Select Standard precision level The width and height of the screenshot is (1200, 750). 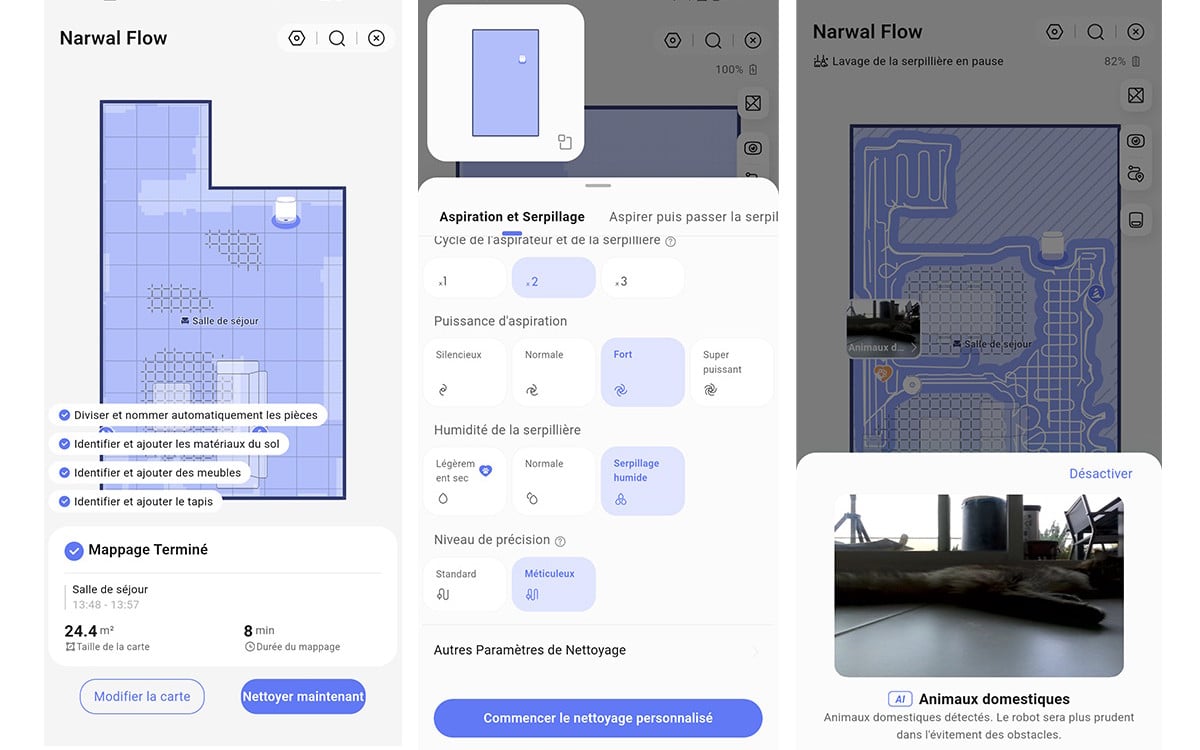click(465, 584)
